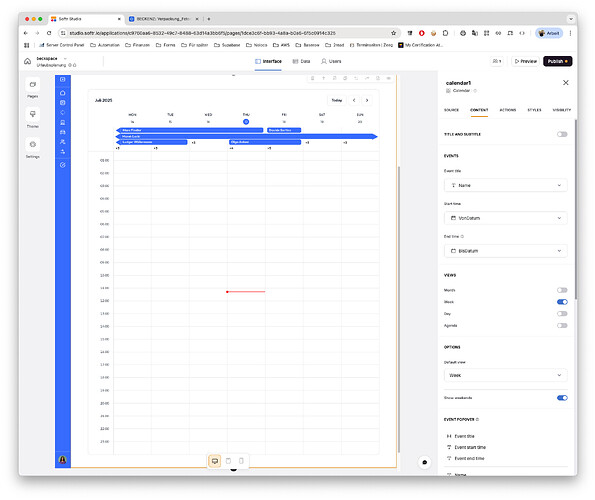
Task: Turn off Show weekends toggle
Action: (562, 398)
